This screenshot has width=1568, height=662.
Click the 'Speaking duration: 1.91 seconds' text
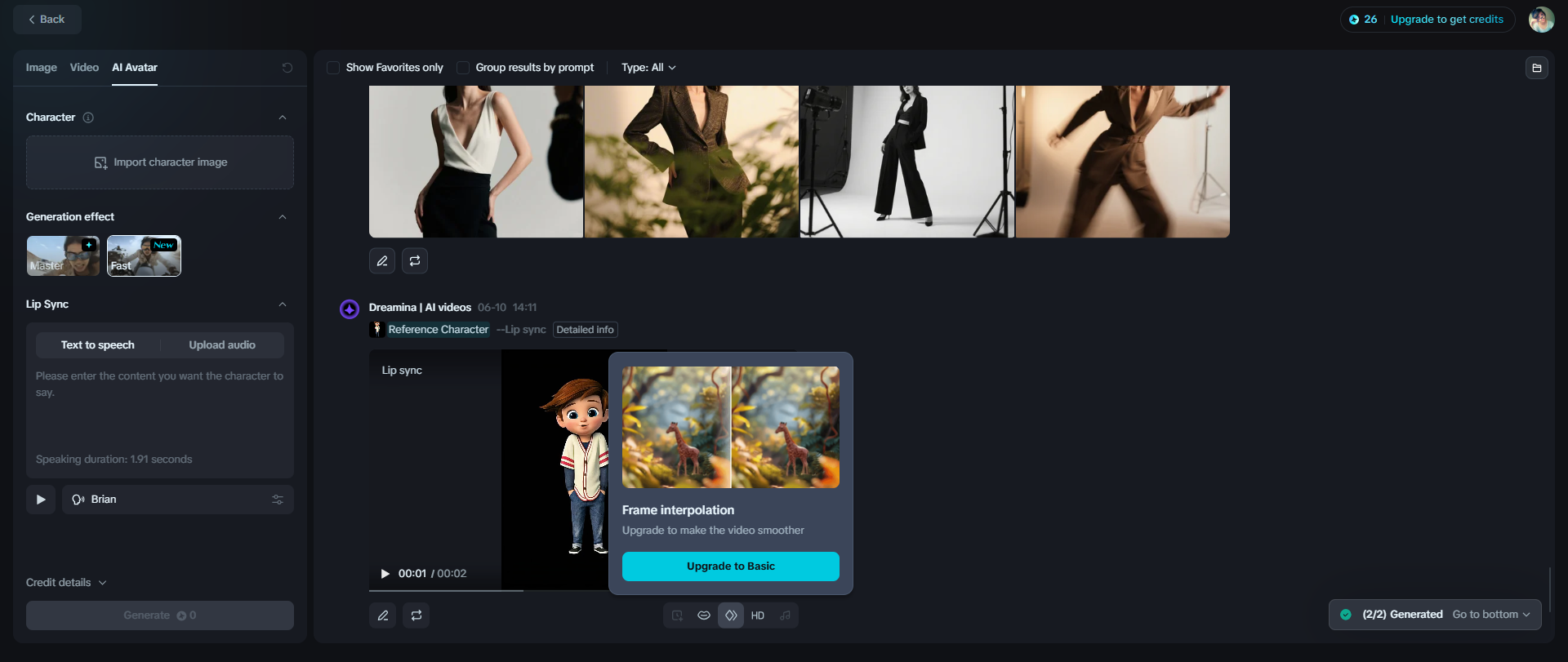click(114, 460)
